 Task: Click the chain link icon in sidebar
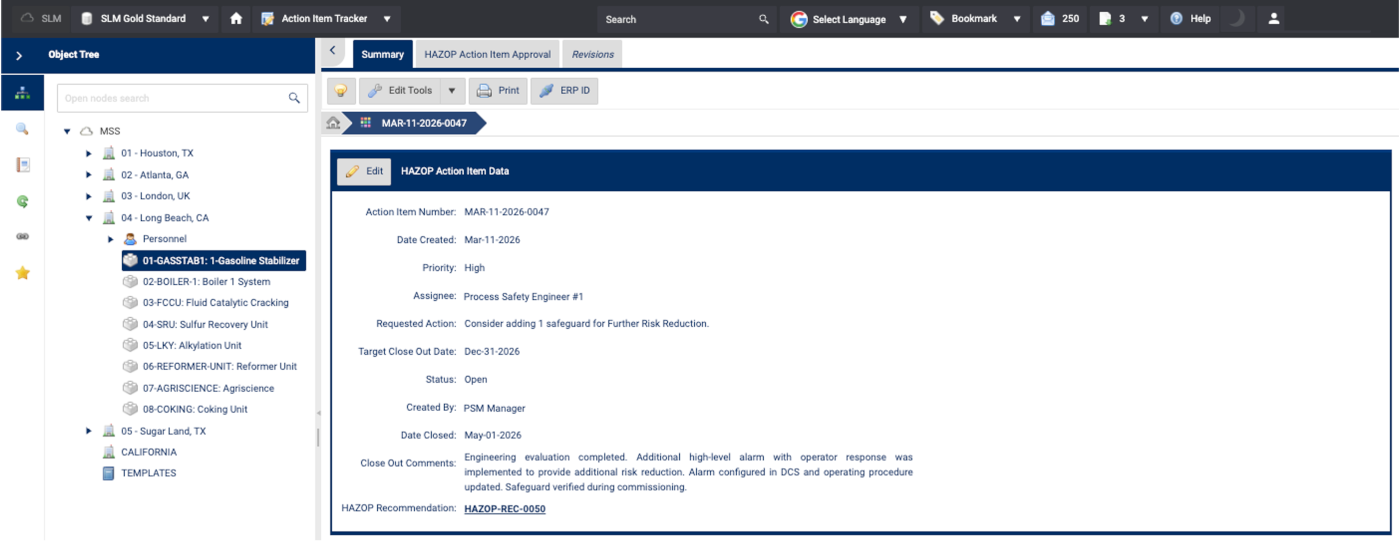(22, 237)
